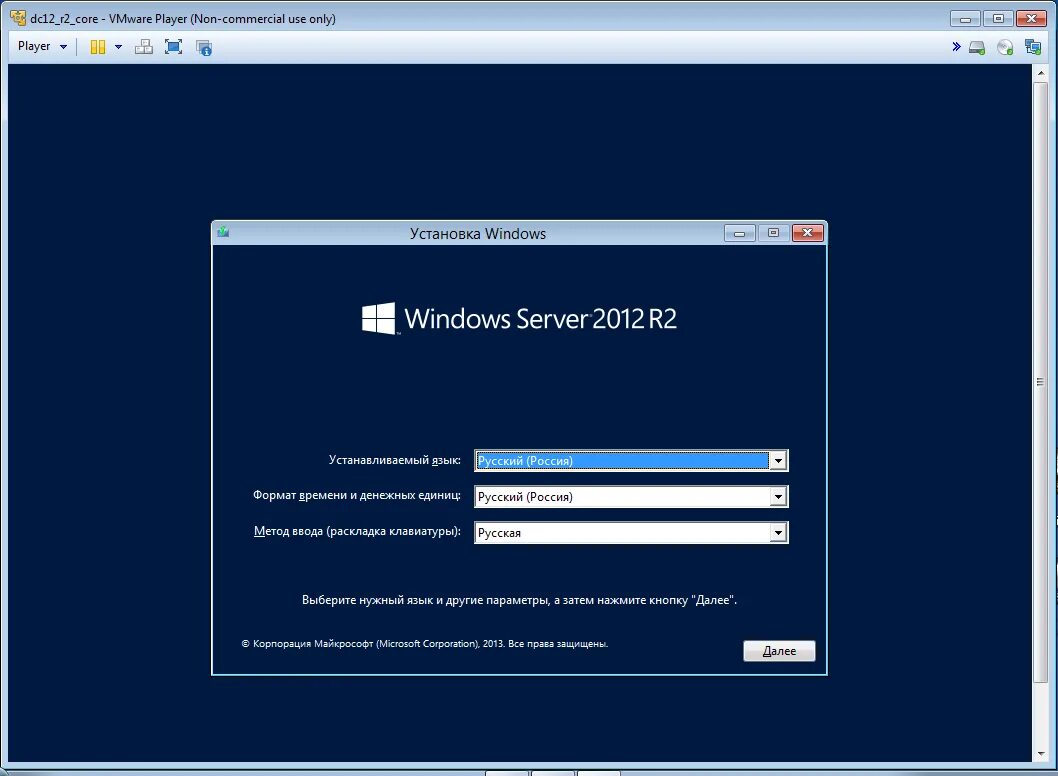Send Ctrl+Alt+Del to the virtual machine

[144, 47]
